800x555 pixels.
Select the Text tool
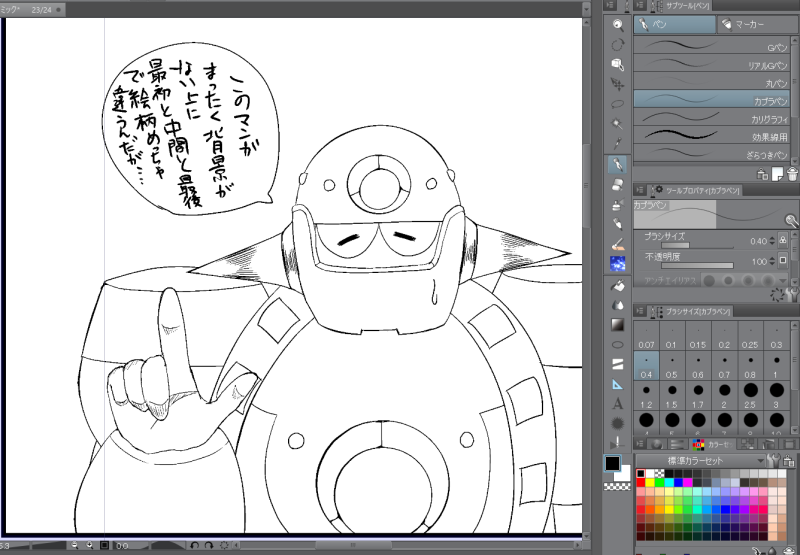coord(618,403)
